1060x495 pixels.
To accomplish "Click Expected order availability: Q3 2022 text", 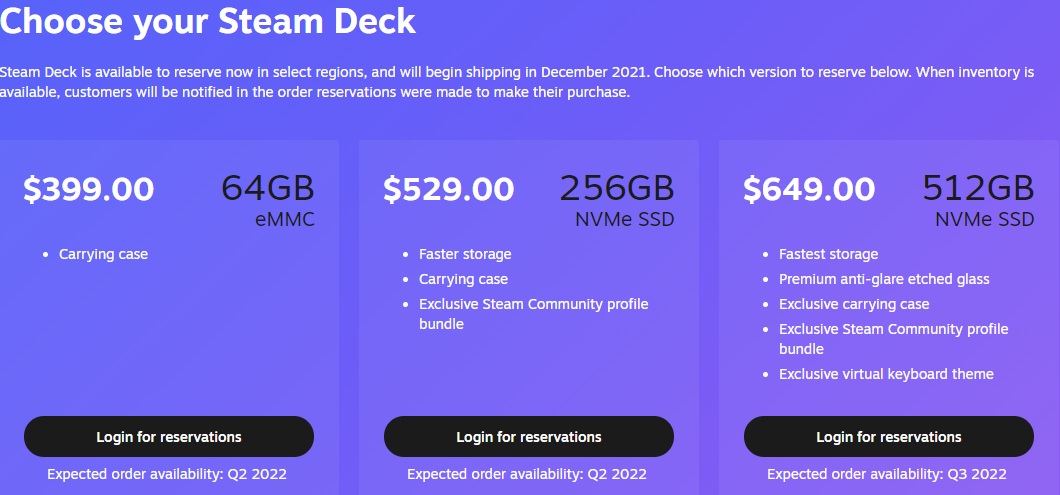I will (887, 474).
